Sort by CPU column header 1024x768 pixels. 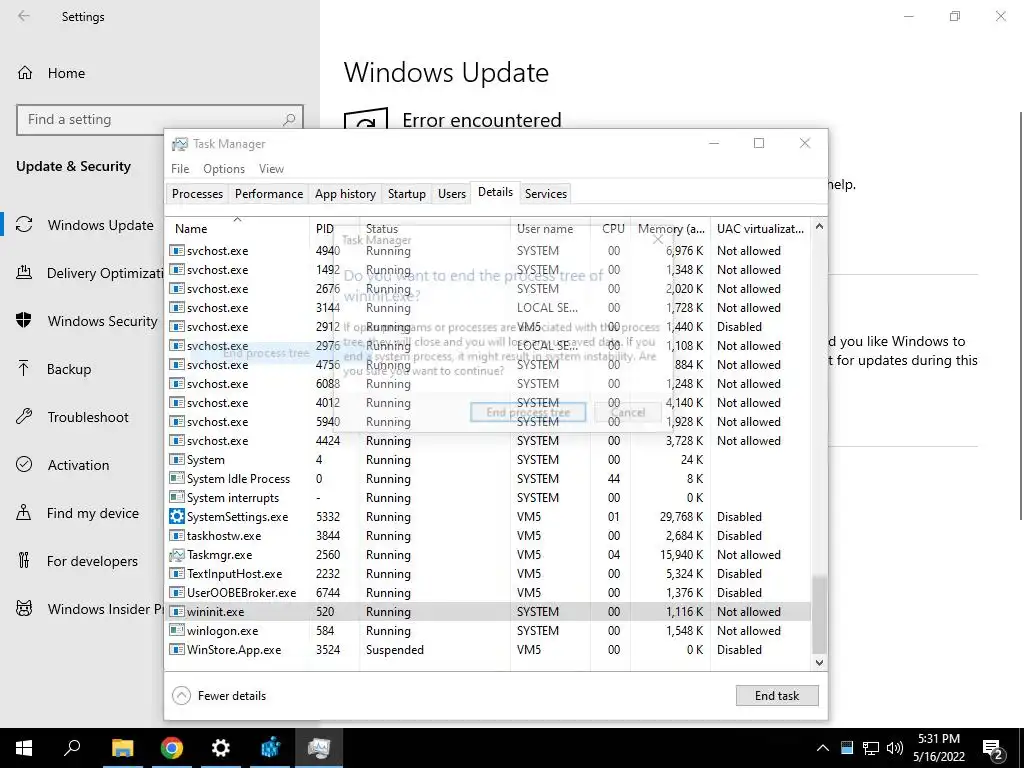[611, 229]
